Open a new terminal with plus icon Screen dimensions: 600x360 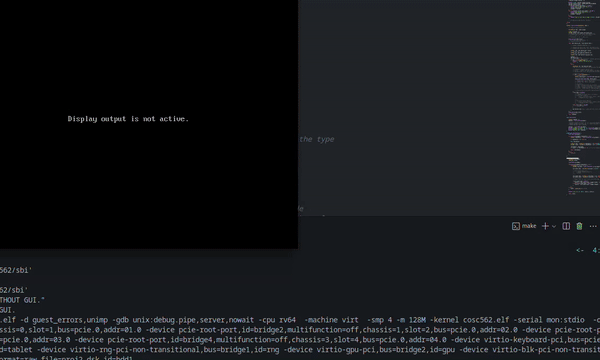(545, 226)
